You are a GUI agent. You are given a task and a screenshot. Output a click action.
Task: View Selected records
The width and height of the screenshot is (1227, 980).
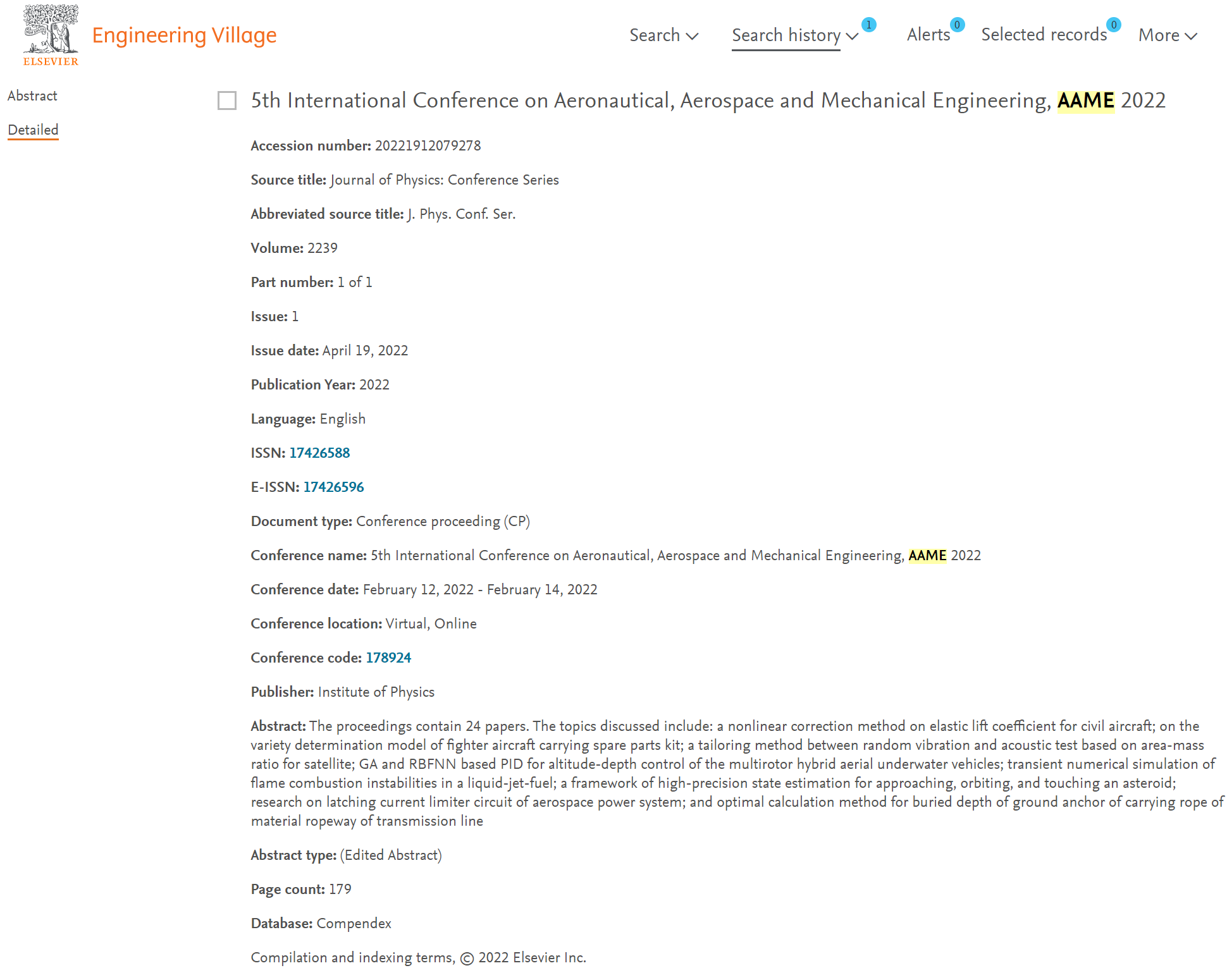tap(1044, 35)
